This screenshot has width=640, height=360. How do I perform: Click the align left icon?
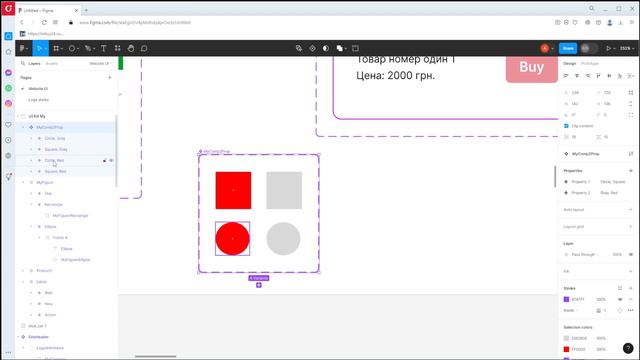(x=566, y=76)
